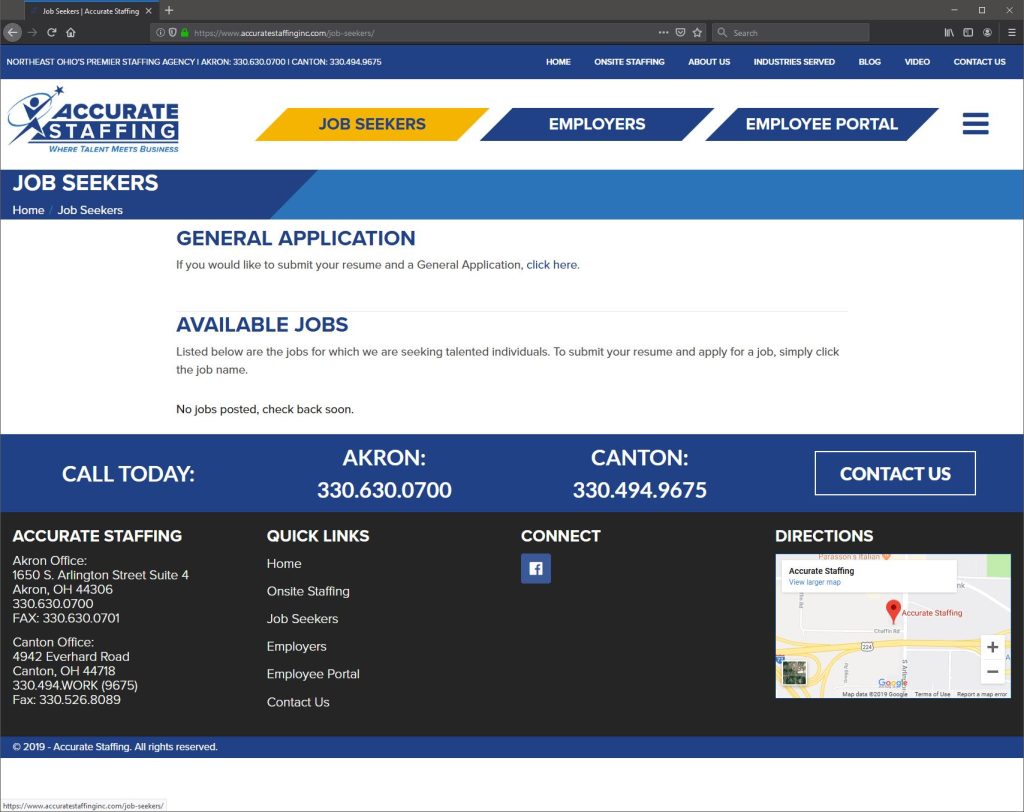Switch map to satellite thumbnail view

(794, 672)
